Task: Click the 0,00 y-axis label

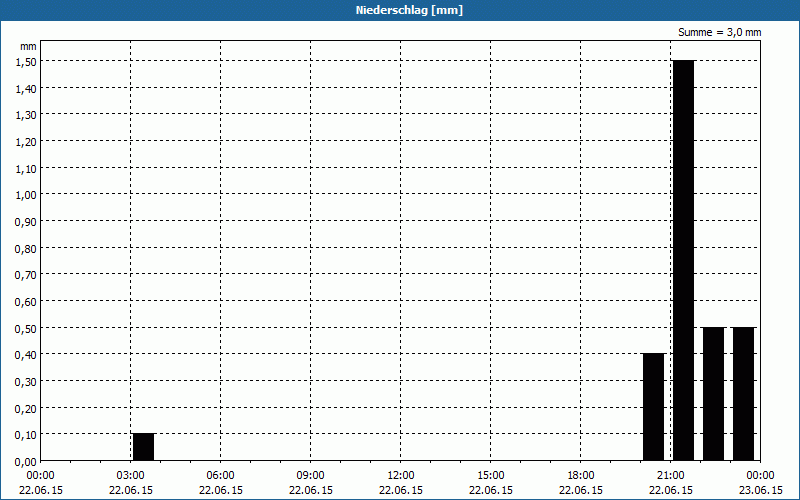Action: pos(26,462)
